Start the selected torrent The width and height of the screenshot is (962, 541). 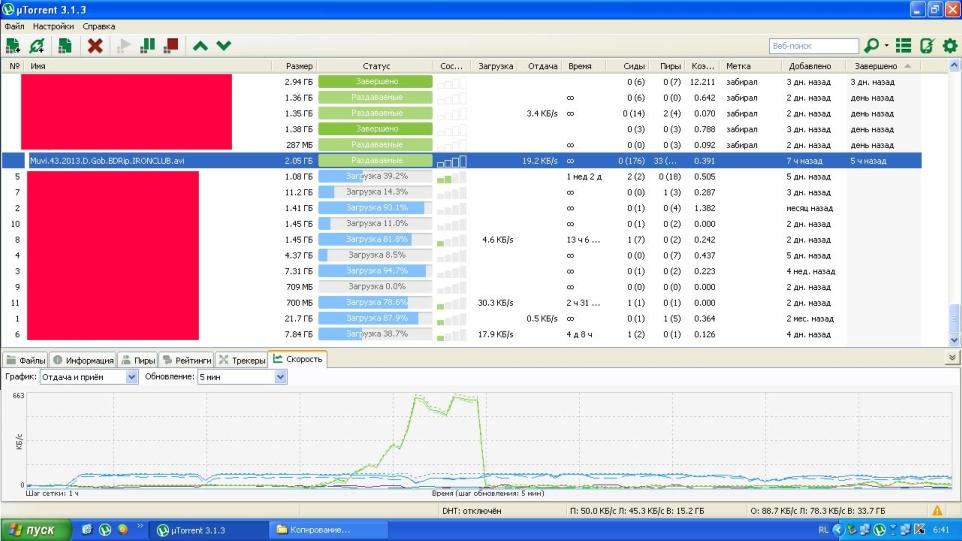[x=123, y=45]
